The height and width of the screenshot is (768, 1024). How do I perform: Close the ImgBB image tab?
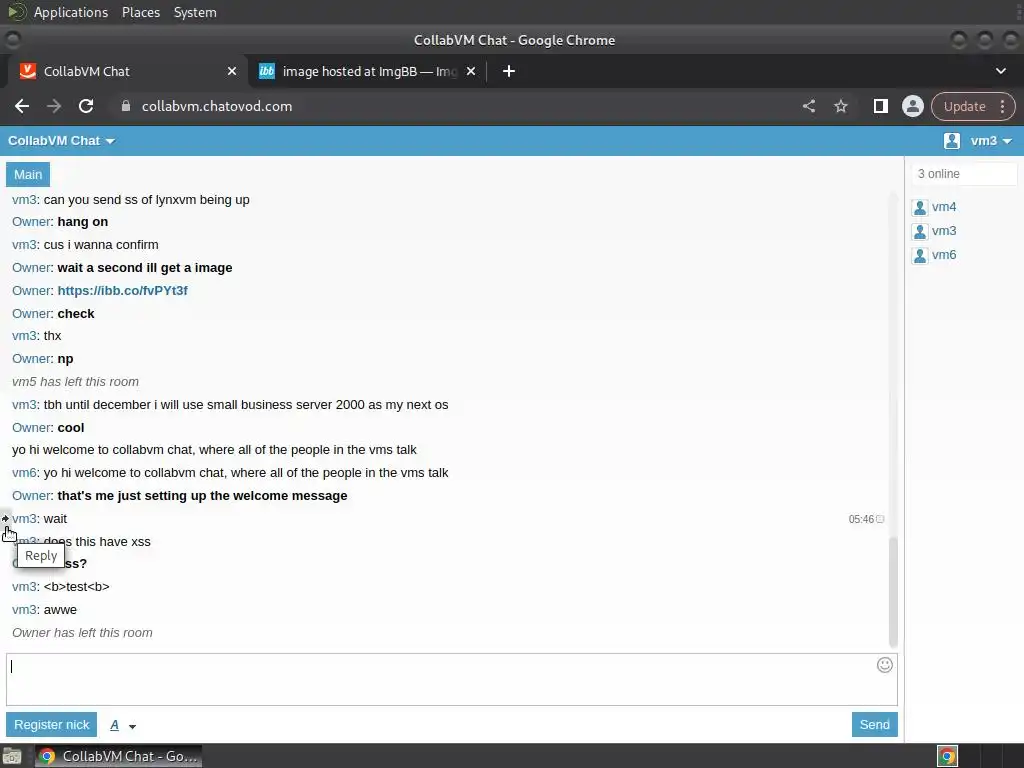[471, 71]
